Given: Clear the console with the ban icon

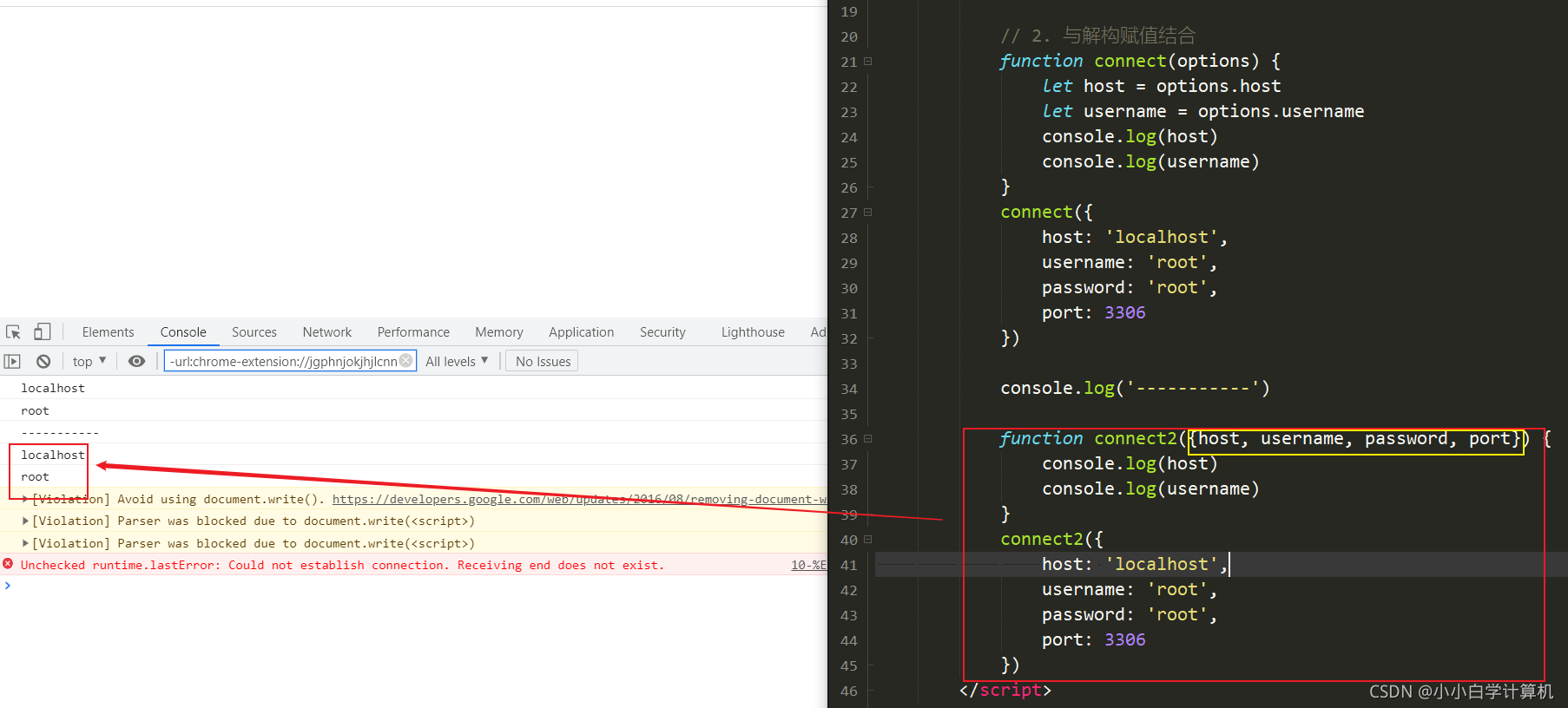Looking at the screenshot, I should [x=43, y=361].
